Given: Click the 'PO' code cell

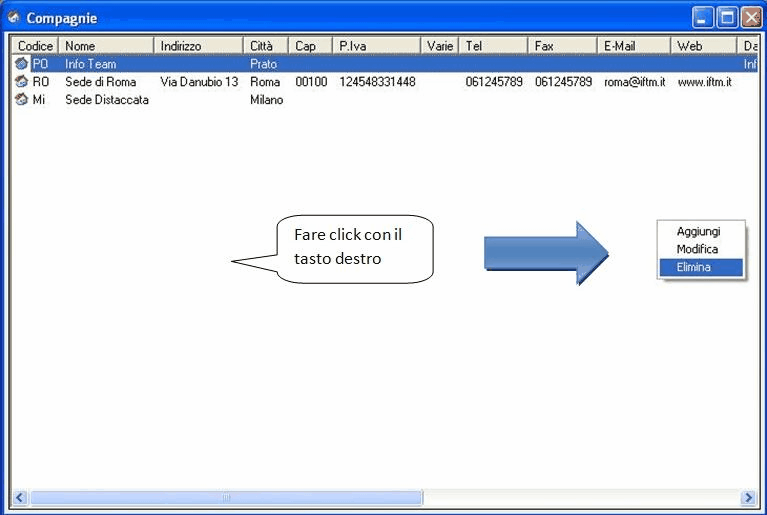Looking at the screenshot, I should point(41,64).
